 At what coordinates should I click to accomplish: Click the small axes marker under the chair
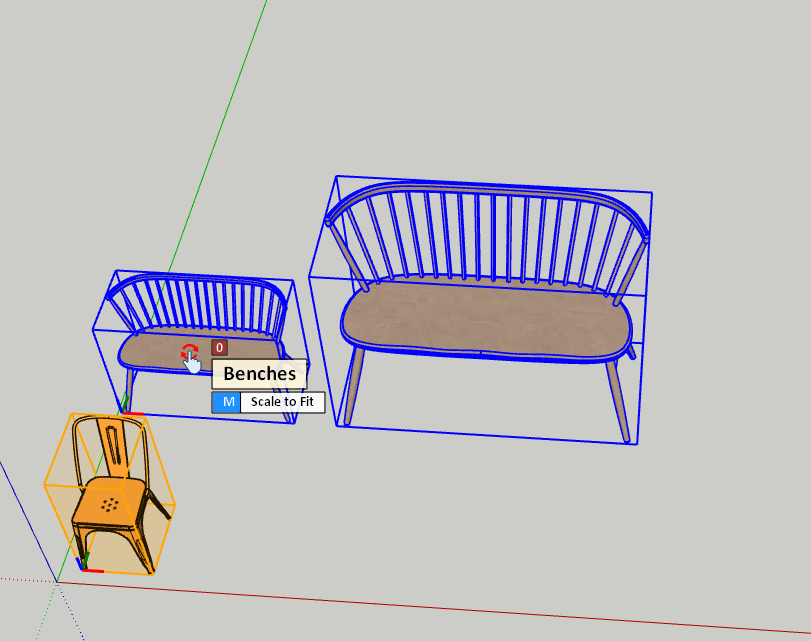pyautogui.click(x=88, y=564)
